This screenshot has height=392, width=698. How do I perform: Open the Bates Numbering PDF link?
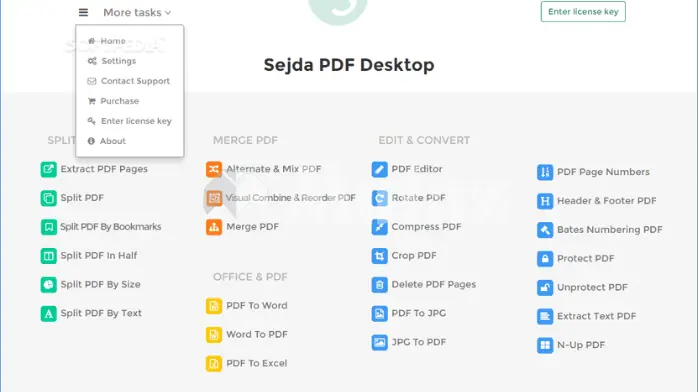[610, 230]
